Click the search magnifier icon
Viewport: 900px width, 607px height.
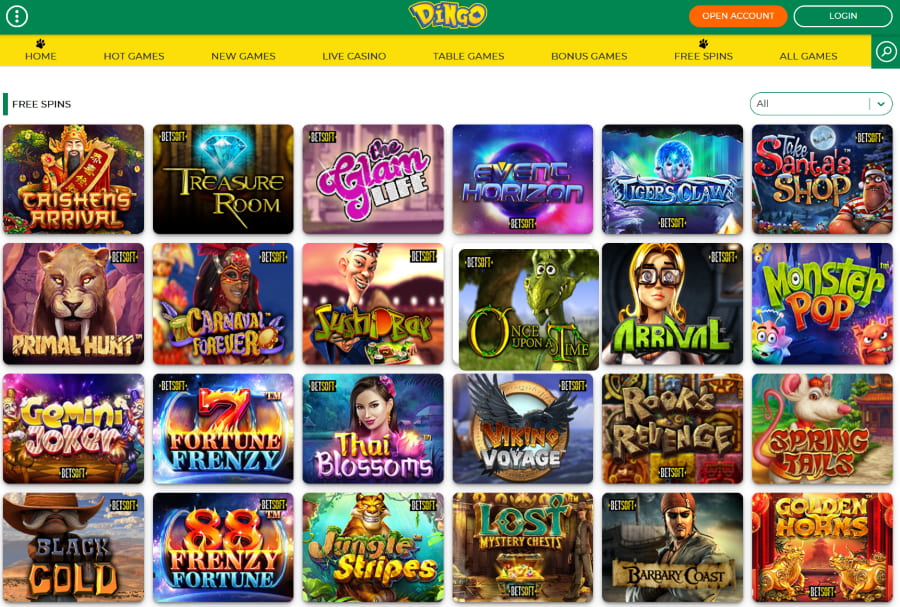click(886, 52)
